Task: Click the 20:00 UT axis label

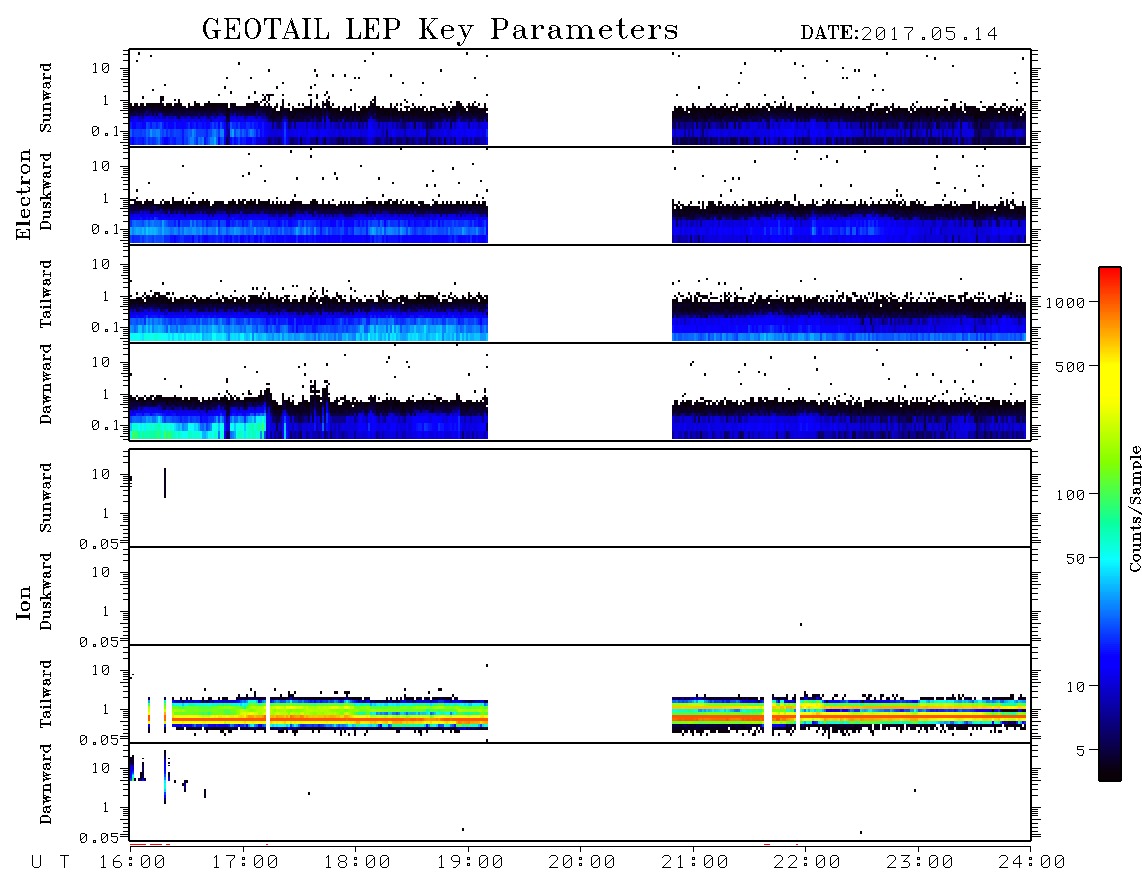Action: point(582,863)
